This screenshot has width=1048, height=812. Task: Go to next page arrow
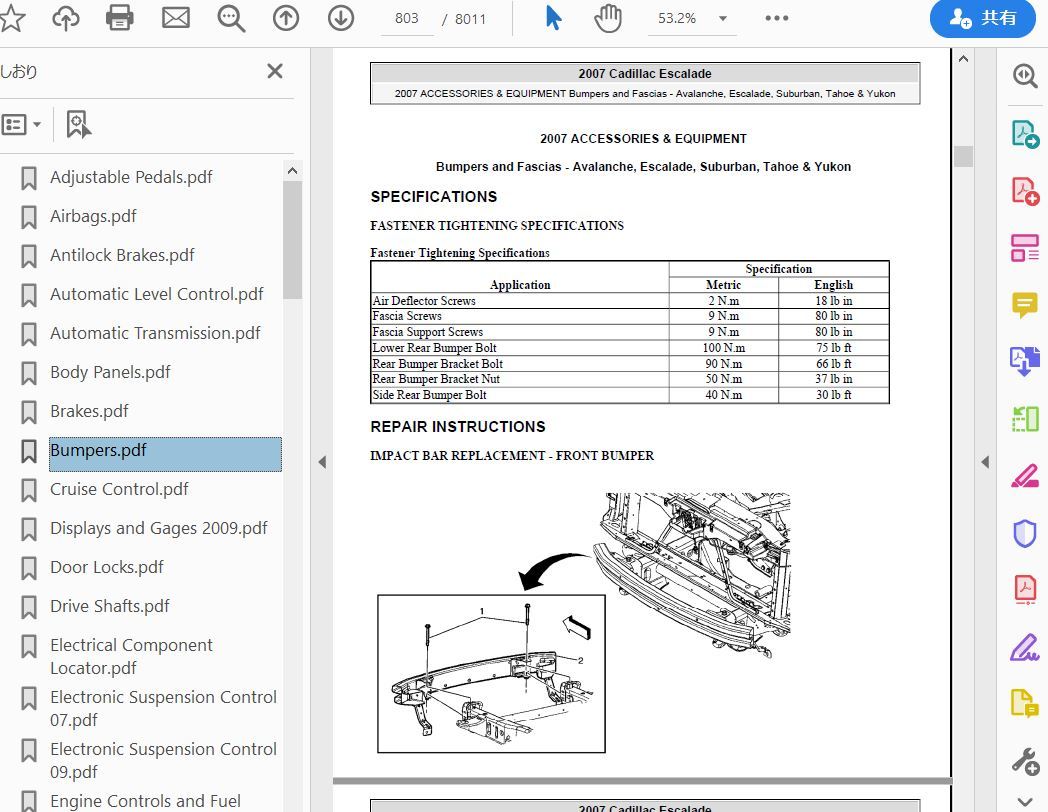pos(341,18)
